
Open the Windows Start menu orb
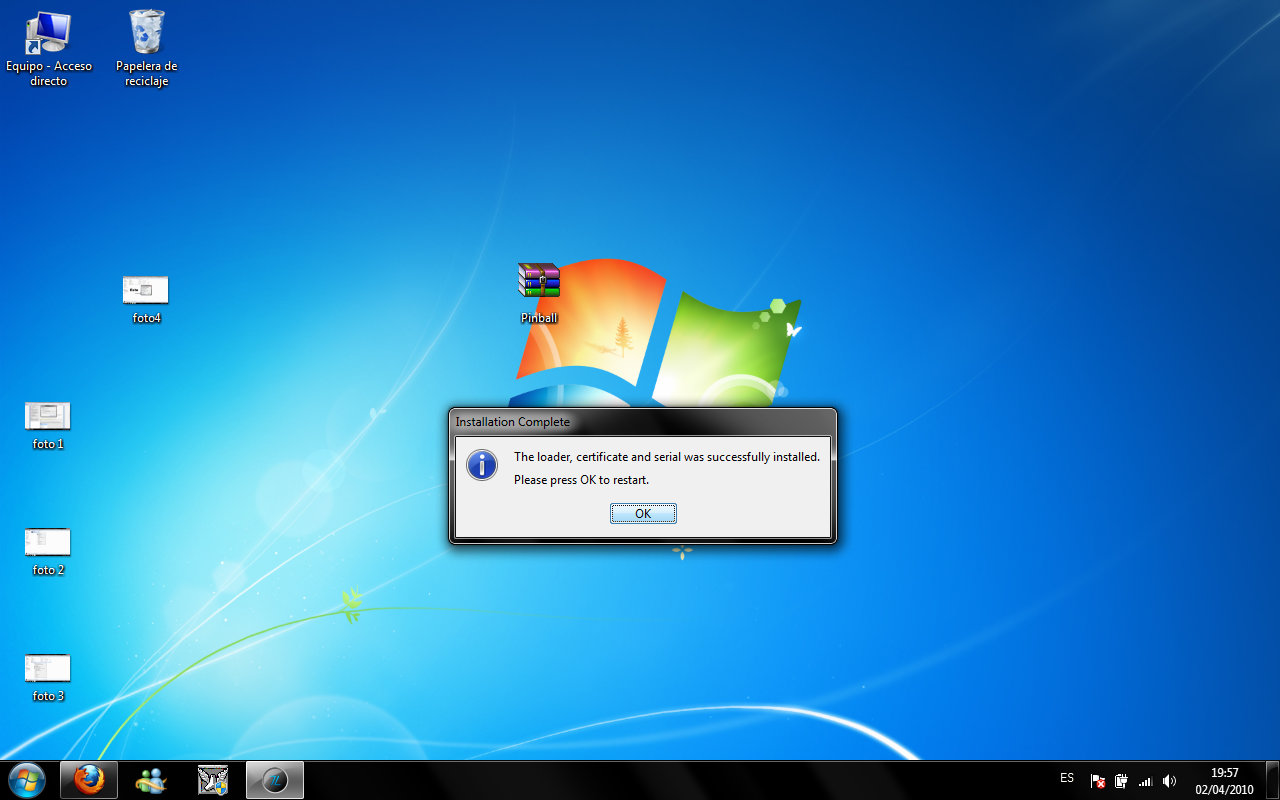pos(26,780)
